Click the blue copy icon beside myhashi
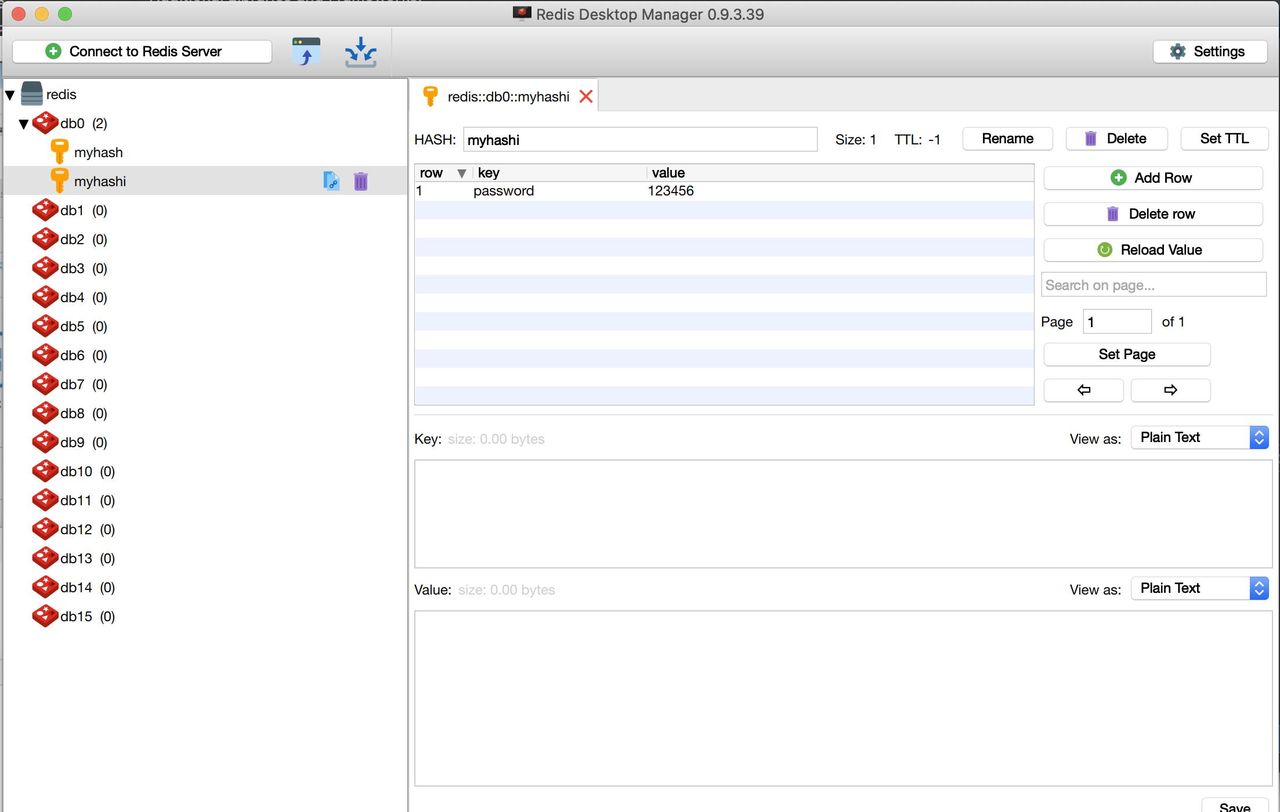This screenshot has height=812, width=1280. click(x=331, y=181)
